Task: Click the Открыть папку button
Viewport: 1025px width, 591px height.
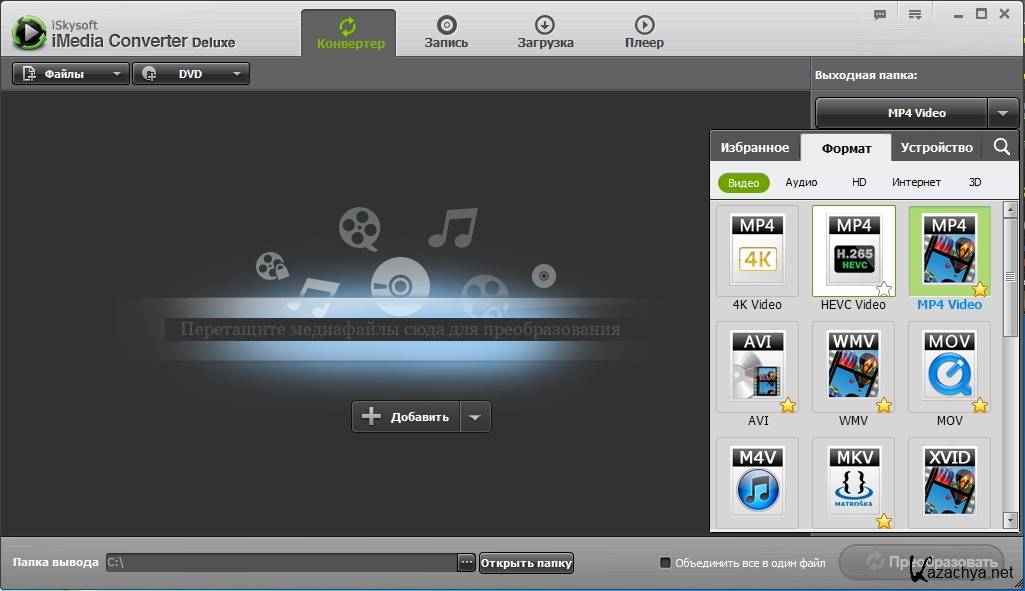Action: click(526, 563)
